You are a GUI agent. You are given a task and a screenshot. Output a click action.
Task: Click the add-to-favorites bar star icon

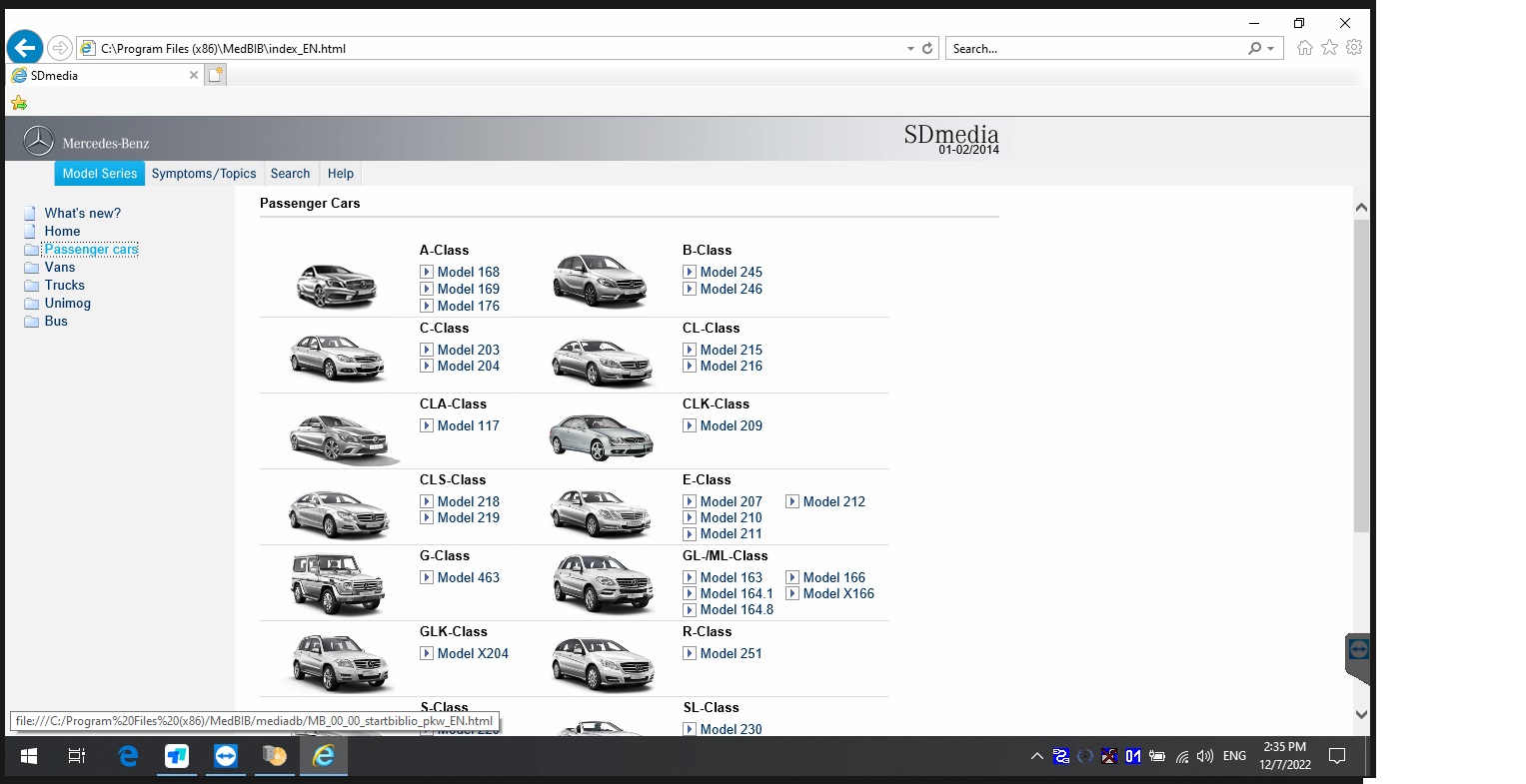tap(19, 102)
